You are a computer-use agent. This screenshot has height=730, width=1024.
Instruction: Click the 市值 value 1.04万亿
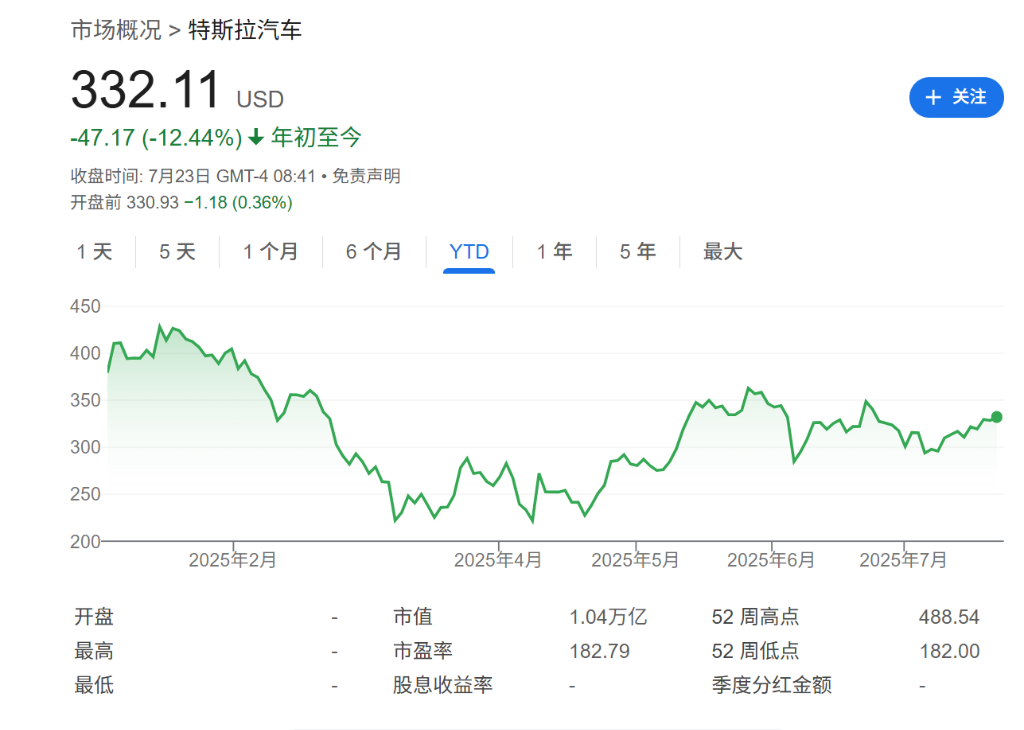[607, 617]
